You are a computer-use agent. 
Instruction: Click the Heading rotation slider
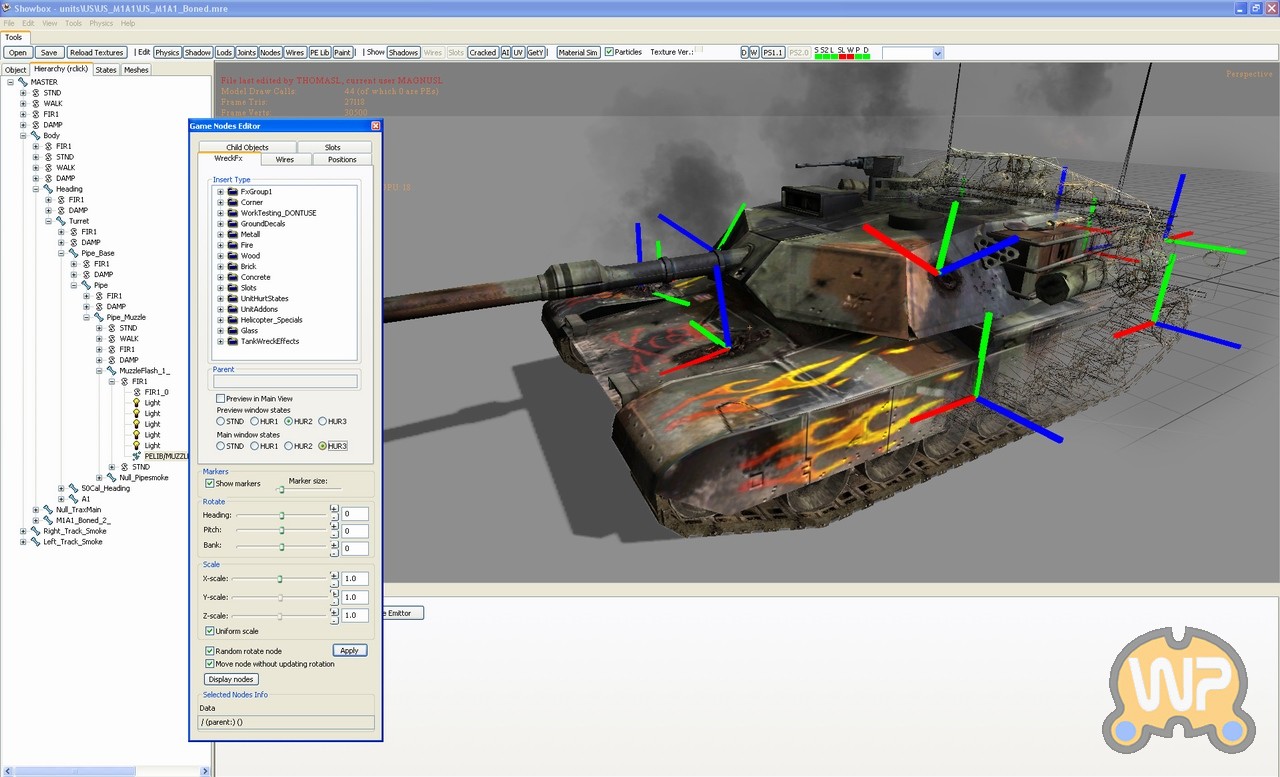[282, 515]
